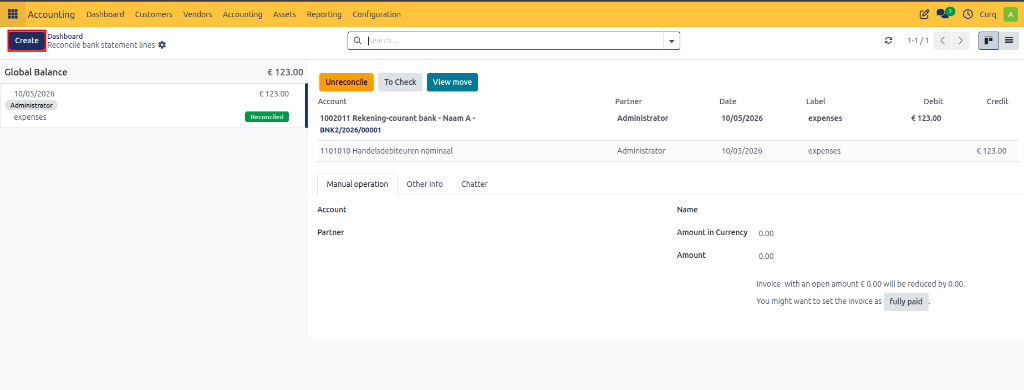Click the refresh icon near pager
The width and height of the screenshot is (1024, 390).
888,41
